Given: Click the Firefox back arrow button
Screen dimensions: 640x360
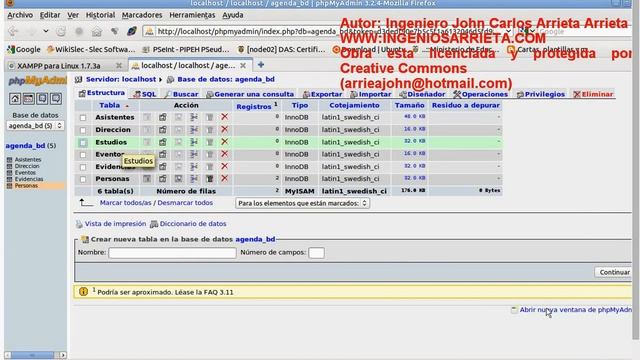Looking at the screenshot, I should pyautogui.click(x=13, y=31).
